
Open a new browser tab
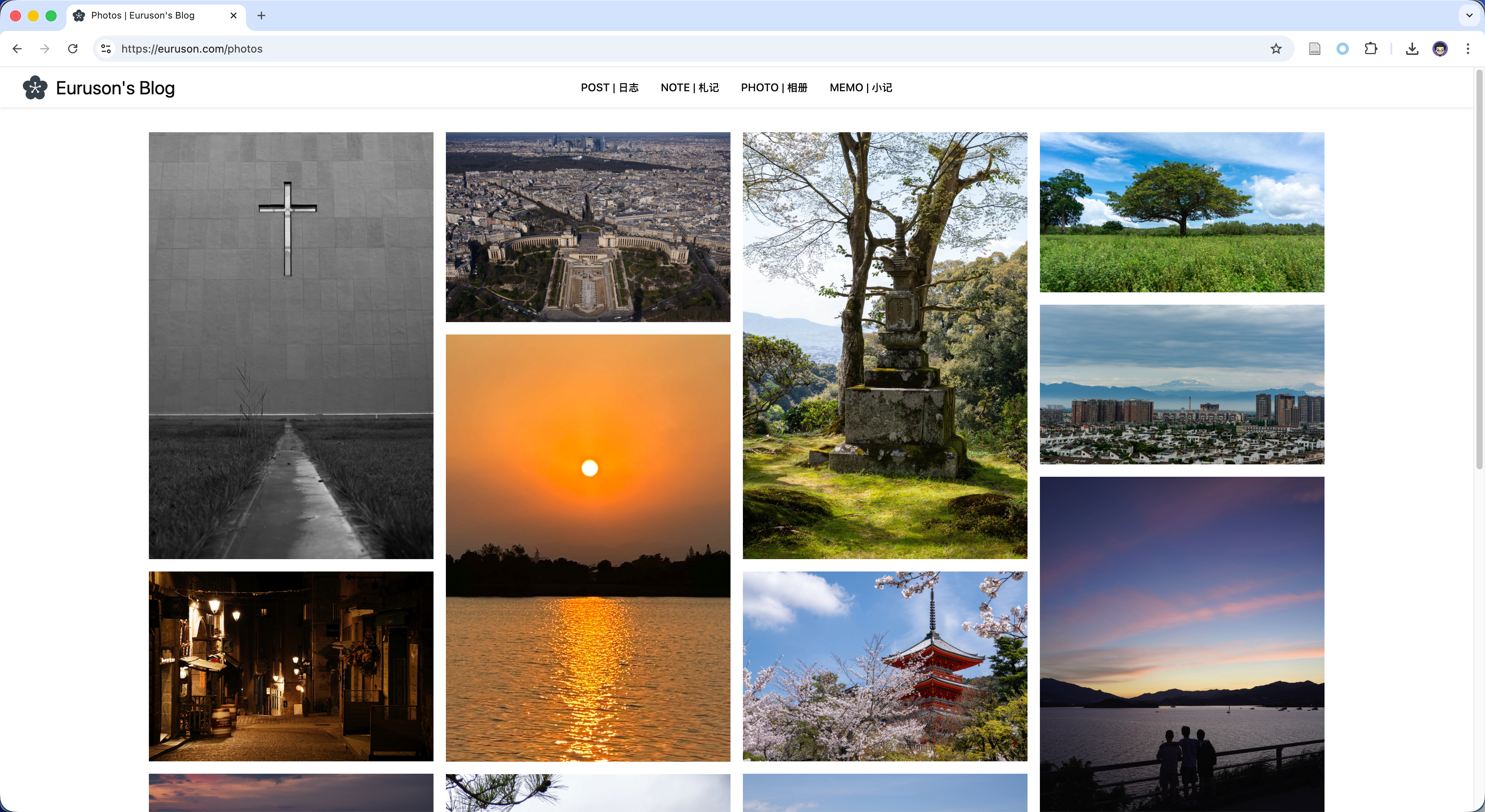tap(261, 15)
